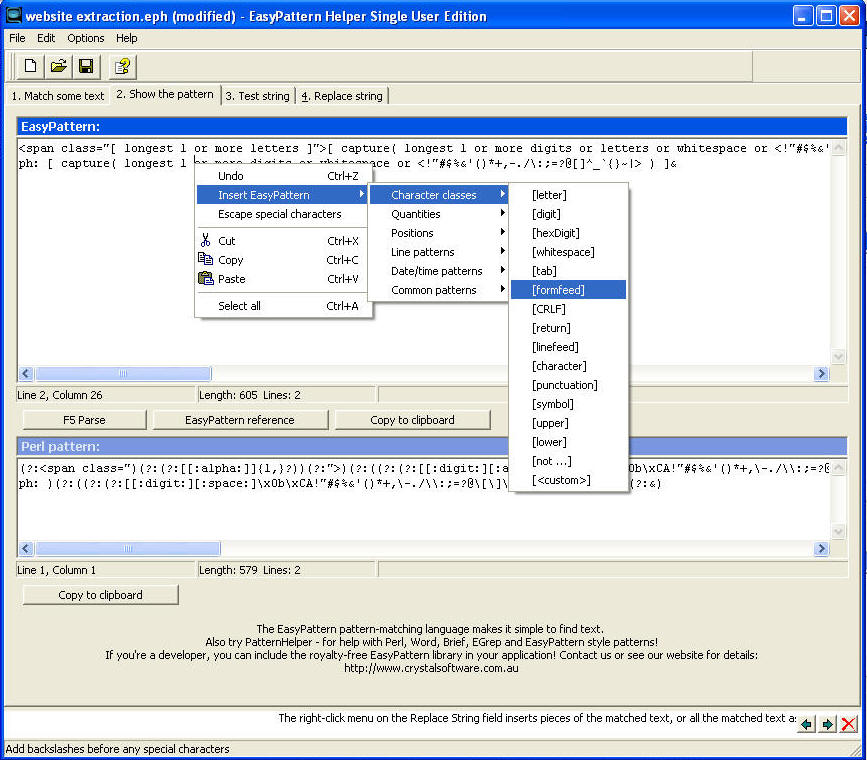This screenshot has width=867, height=760.
Task: Click the Open file folder icon
Action: 59,66
